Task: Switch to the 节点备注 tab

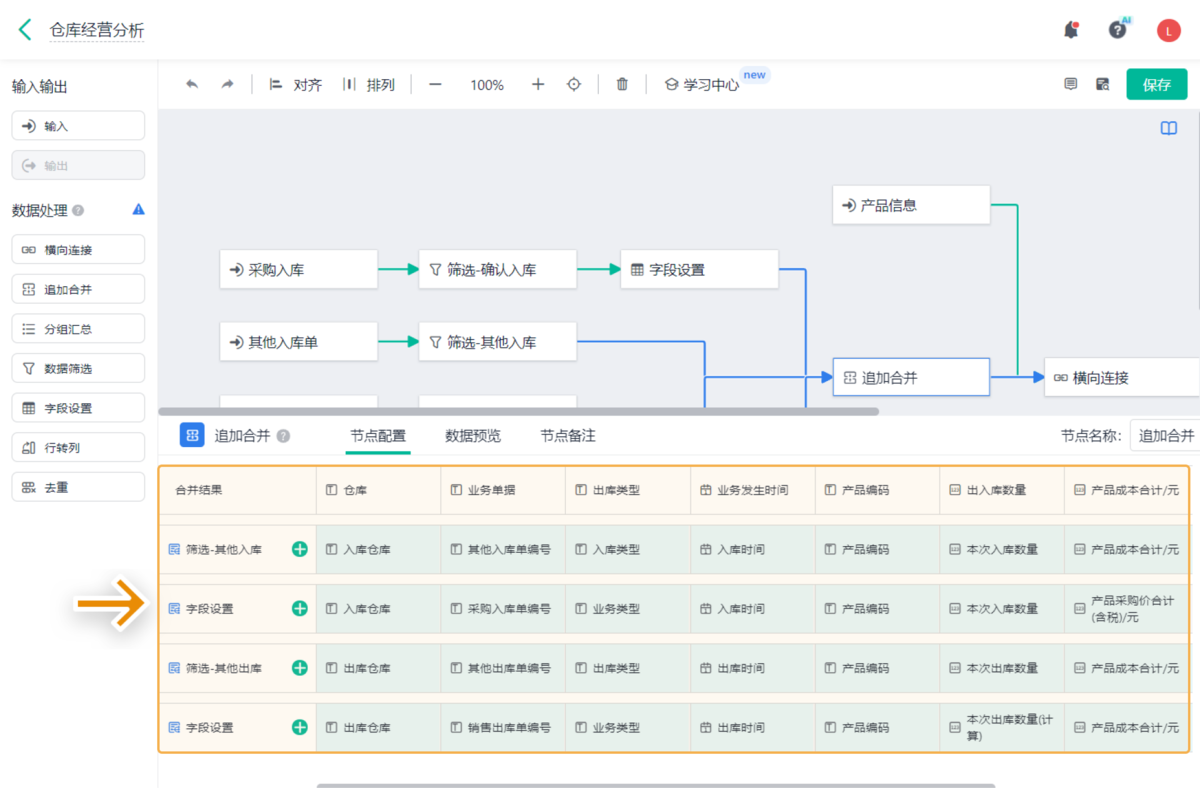Action: [568, 436]
